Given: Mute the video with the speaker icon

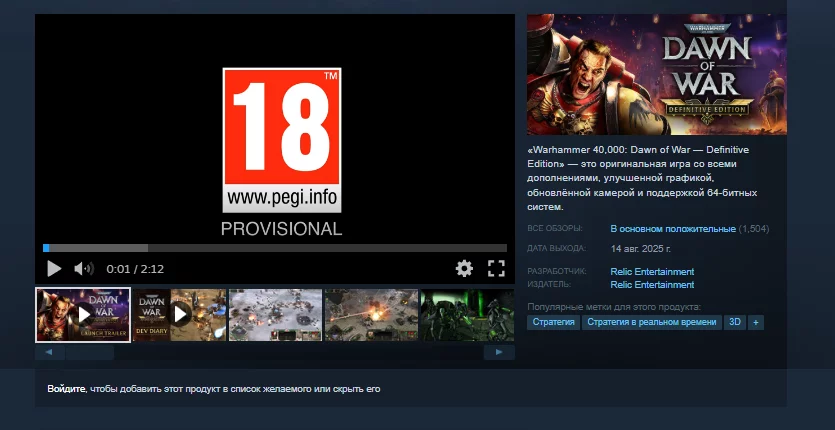Looking at the screenshot, I should [x=84, y=268].
